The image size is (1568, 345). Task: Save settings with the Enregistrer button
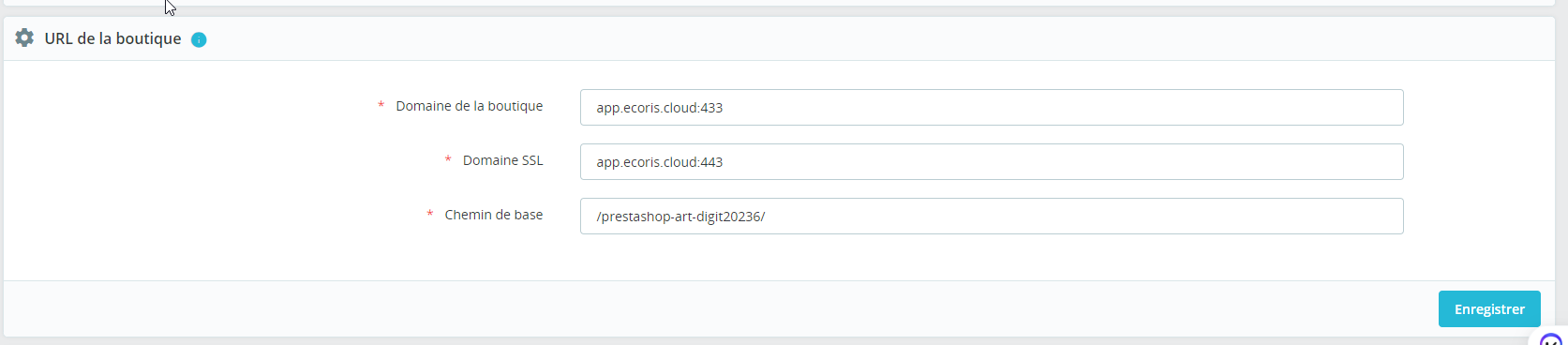click(x=1489, y=308)
